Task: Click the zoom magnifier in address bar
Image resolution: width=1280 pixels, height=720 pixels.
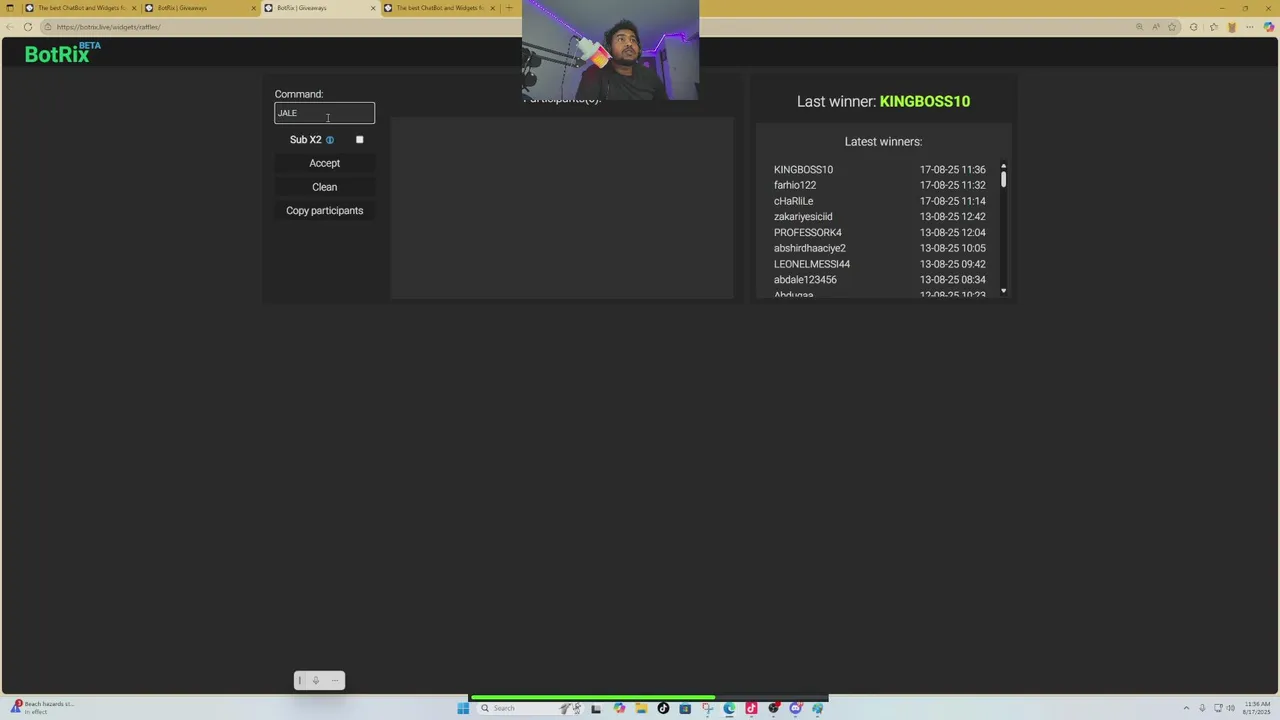Action: (x=1139, y=27)
